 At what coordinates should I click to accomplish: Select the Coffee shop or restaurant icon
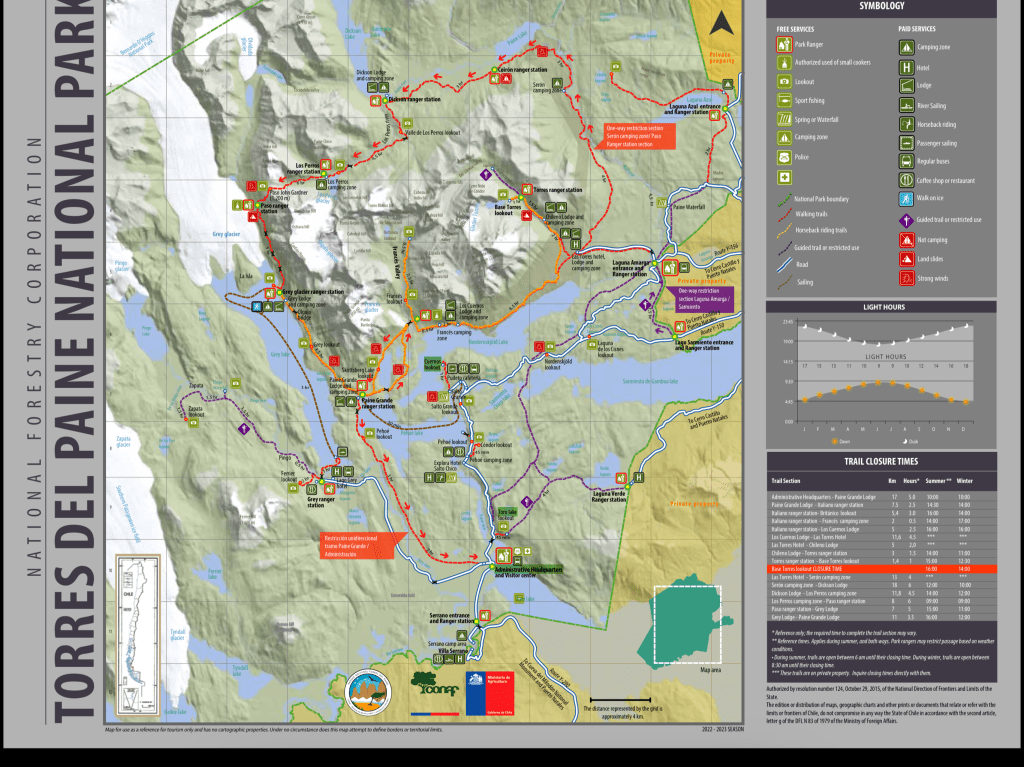906,180
